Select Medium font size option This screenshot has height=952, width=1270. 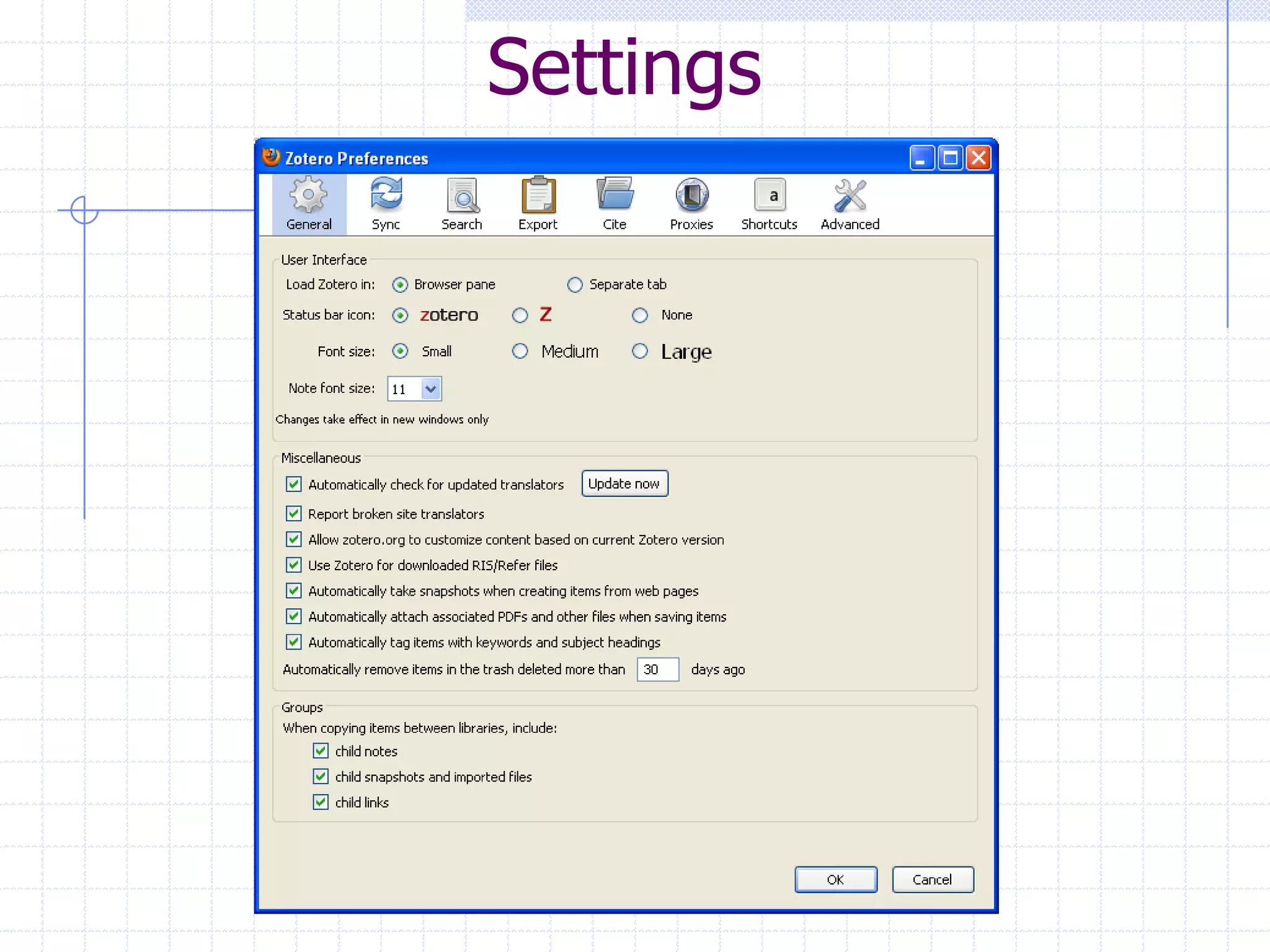pyautogui.click(x=520, y=351)
